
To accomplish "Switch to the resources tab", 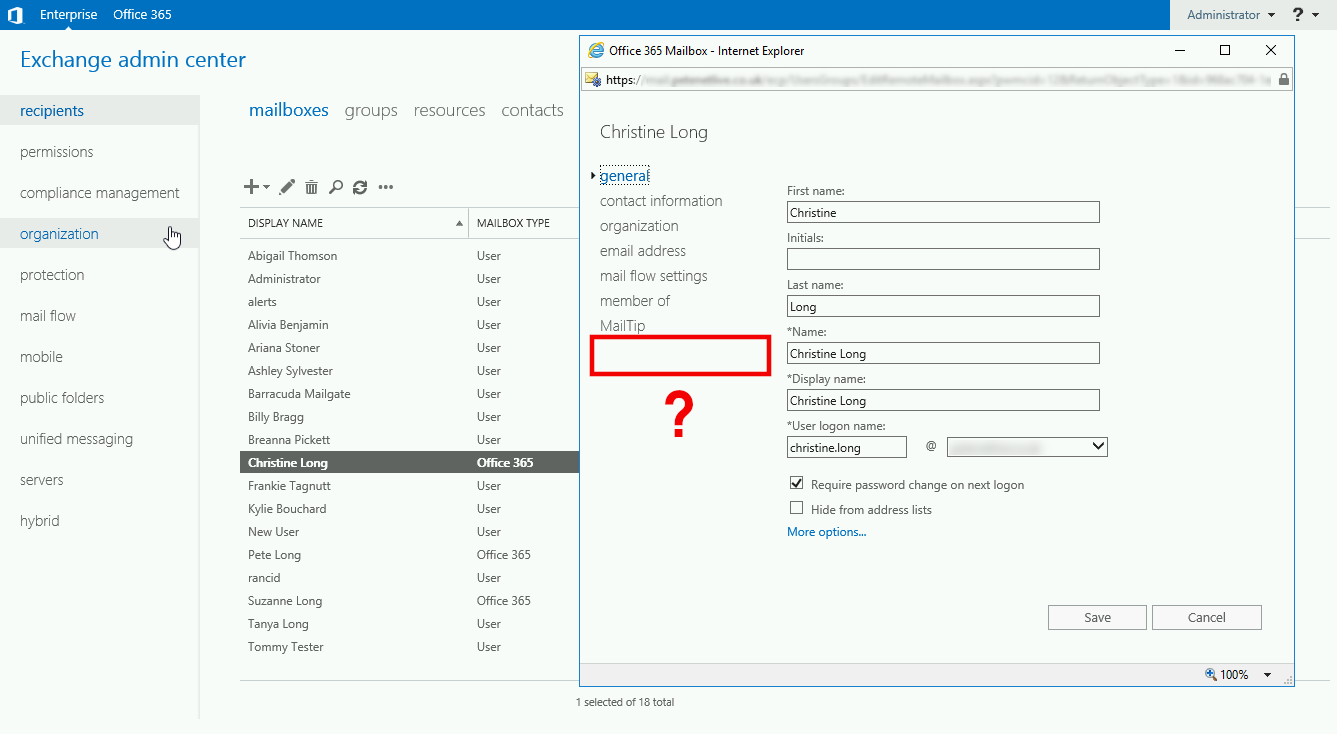I will point(449,110).
